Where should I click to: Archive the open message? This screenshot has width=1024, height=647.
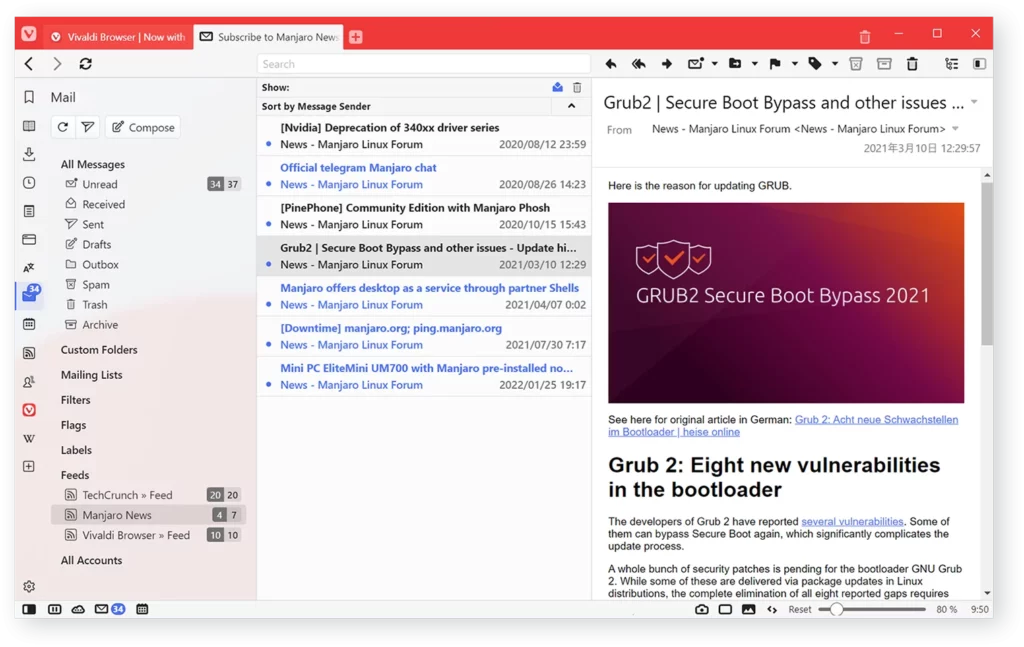(884, 64)
